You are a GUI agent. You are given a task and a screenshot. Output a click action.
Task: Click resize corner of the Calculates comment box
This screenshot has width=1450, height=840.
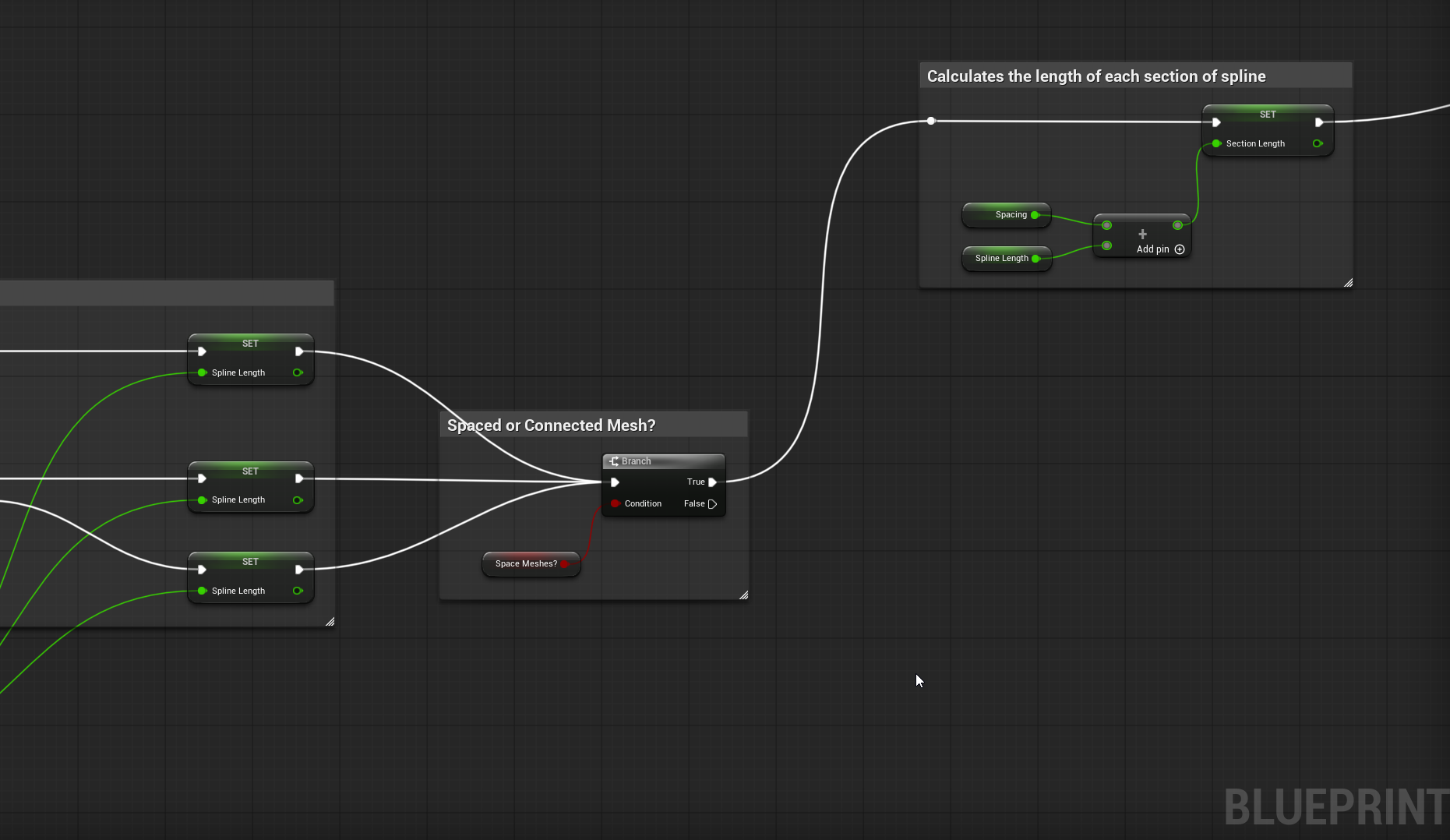coord(1348,283)
